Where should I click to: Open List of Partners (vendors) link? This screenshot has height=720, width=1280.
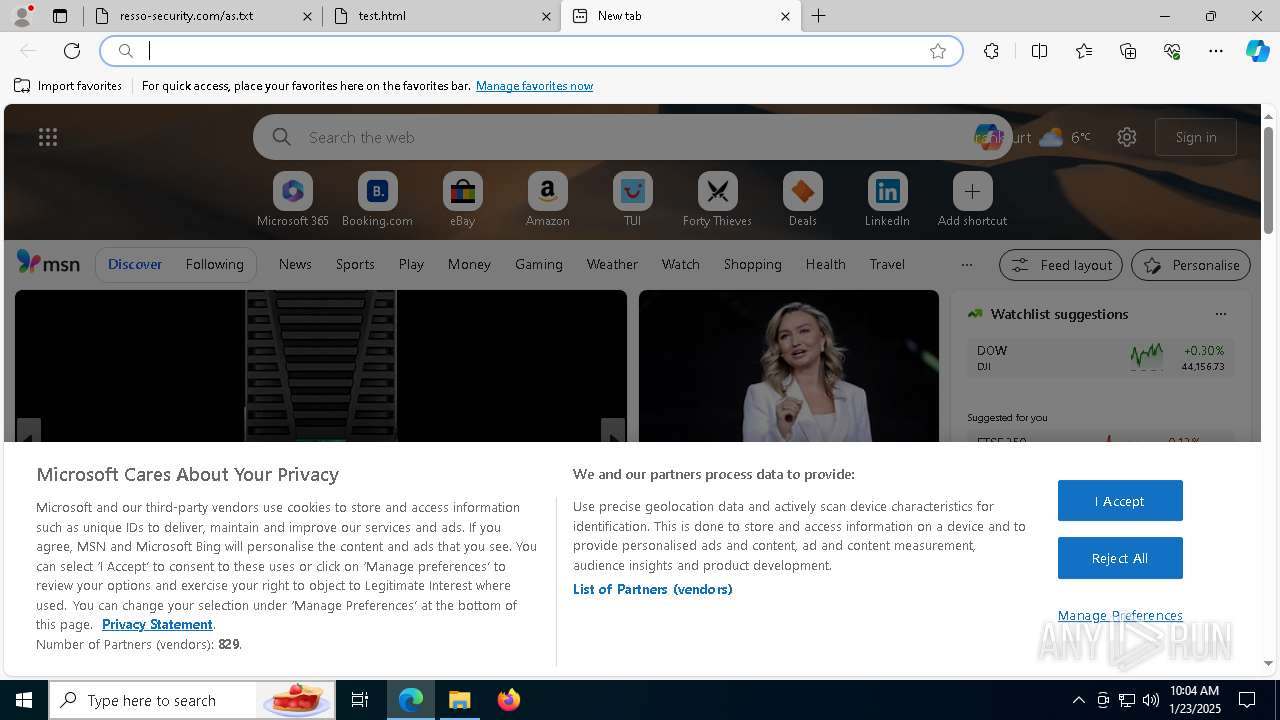pyautogui.click(x=653, y=589)
